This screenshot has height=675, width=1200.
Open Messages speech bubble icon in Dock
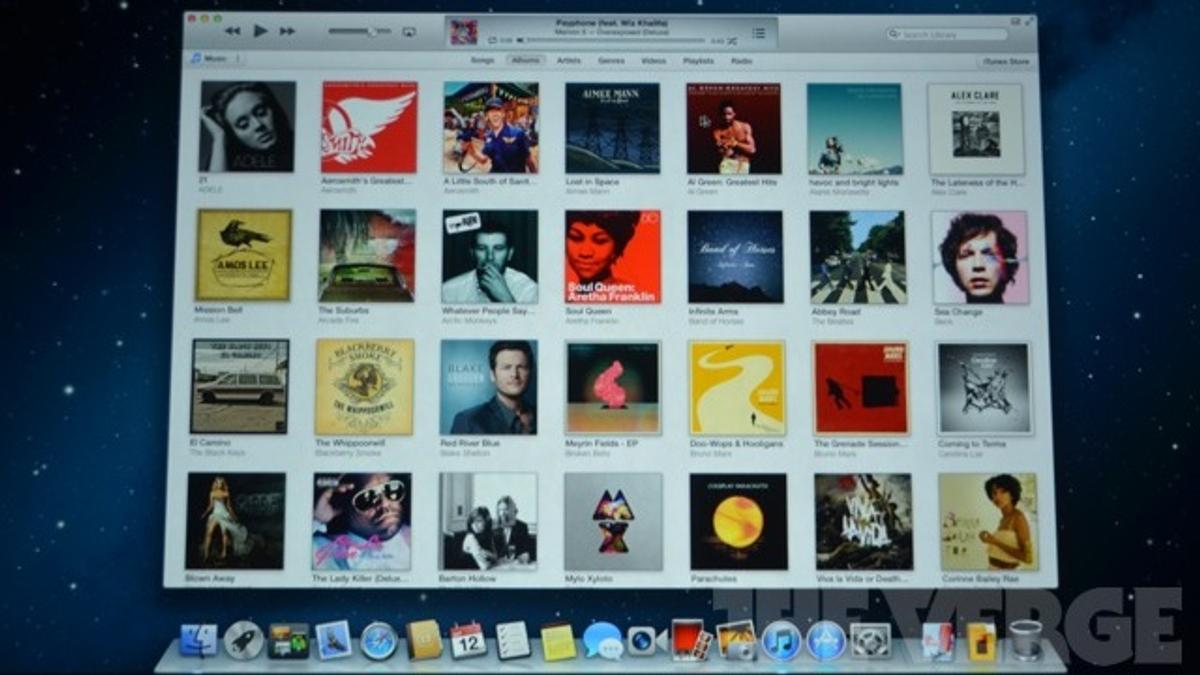(x=603, y=640)
